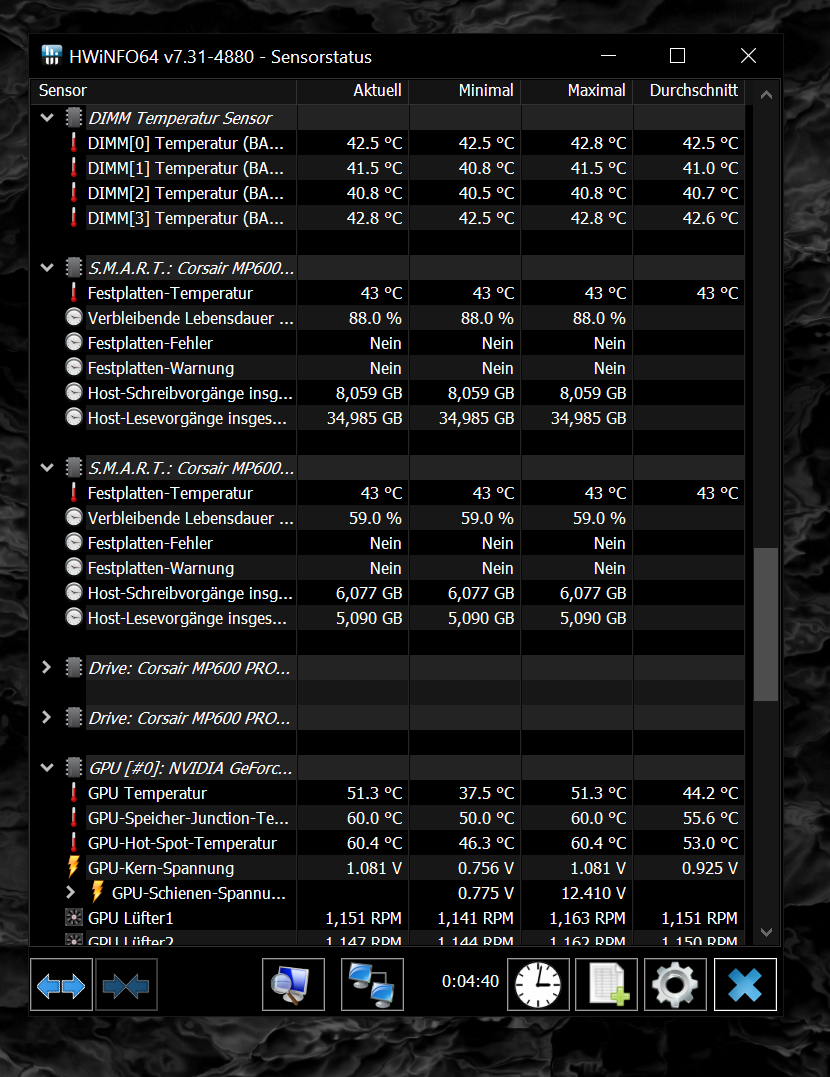Select the GPU Lüfter1 row label
The height and width of the screenshot is (1077, 830).
[x=131, y=918]
